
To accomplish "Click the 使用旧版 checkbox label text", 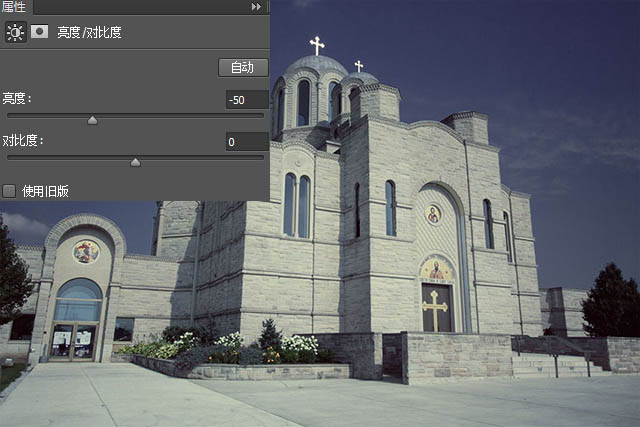I will [x=45, y=191].
